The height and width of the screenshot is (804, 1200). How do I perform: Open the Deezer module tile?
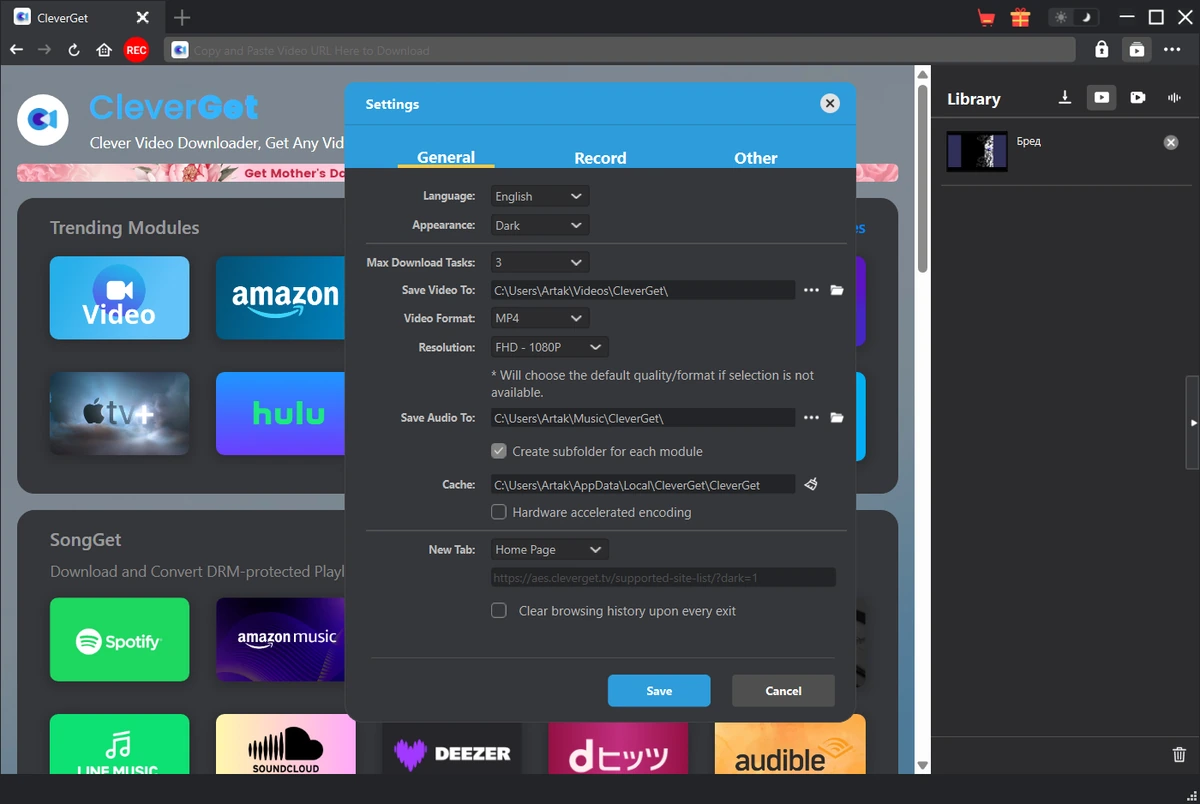(x=451, y=748)
